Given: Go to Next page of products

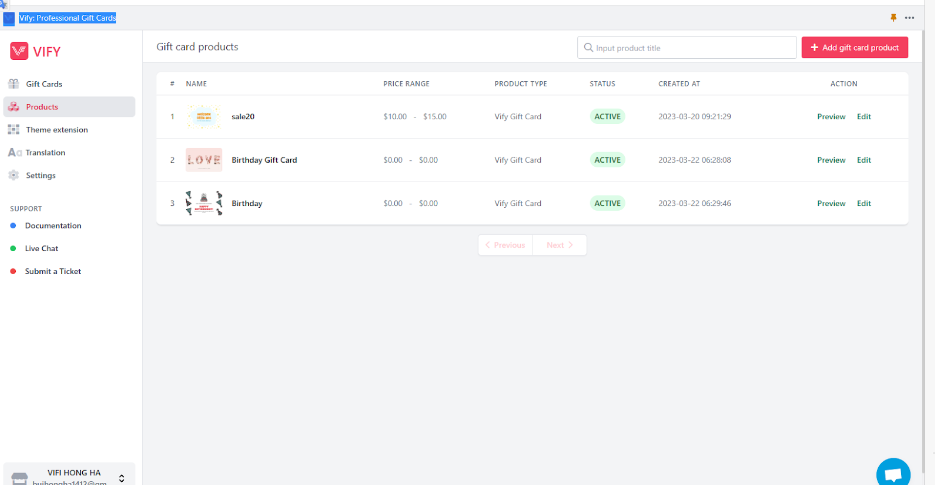Looking at the screenshot, I should (x=559, y=245).
